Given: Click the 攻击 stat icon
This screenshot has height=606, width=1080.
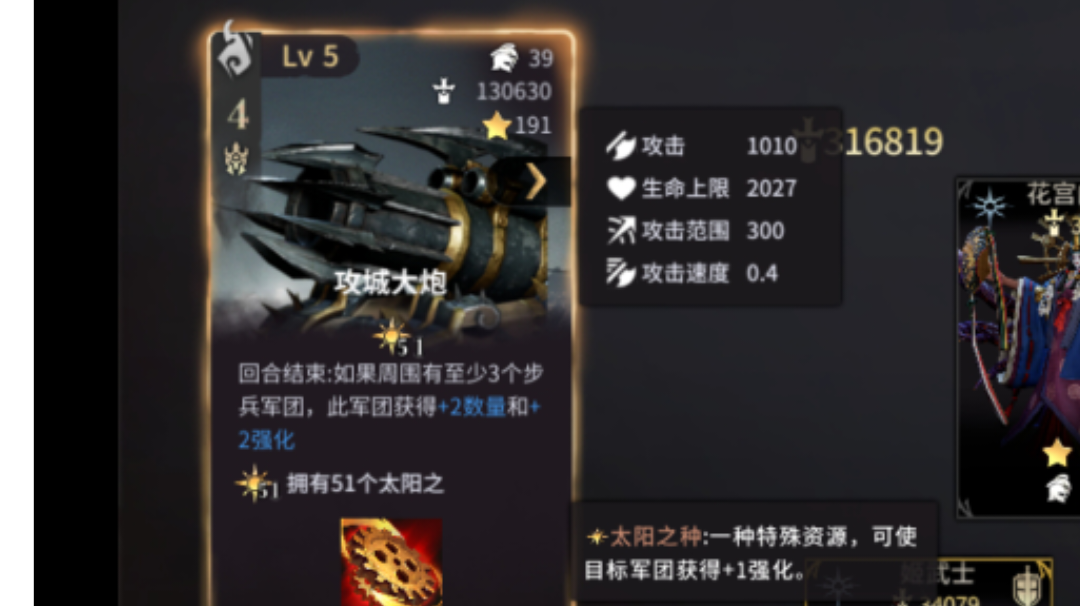Looking at the screenshot, I should pyautogui.click(x=621, y=145).
